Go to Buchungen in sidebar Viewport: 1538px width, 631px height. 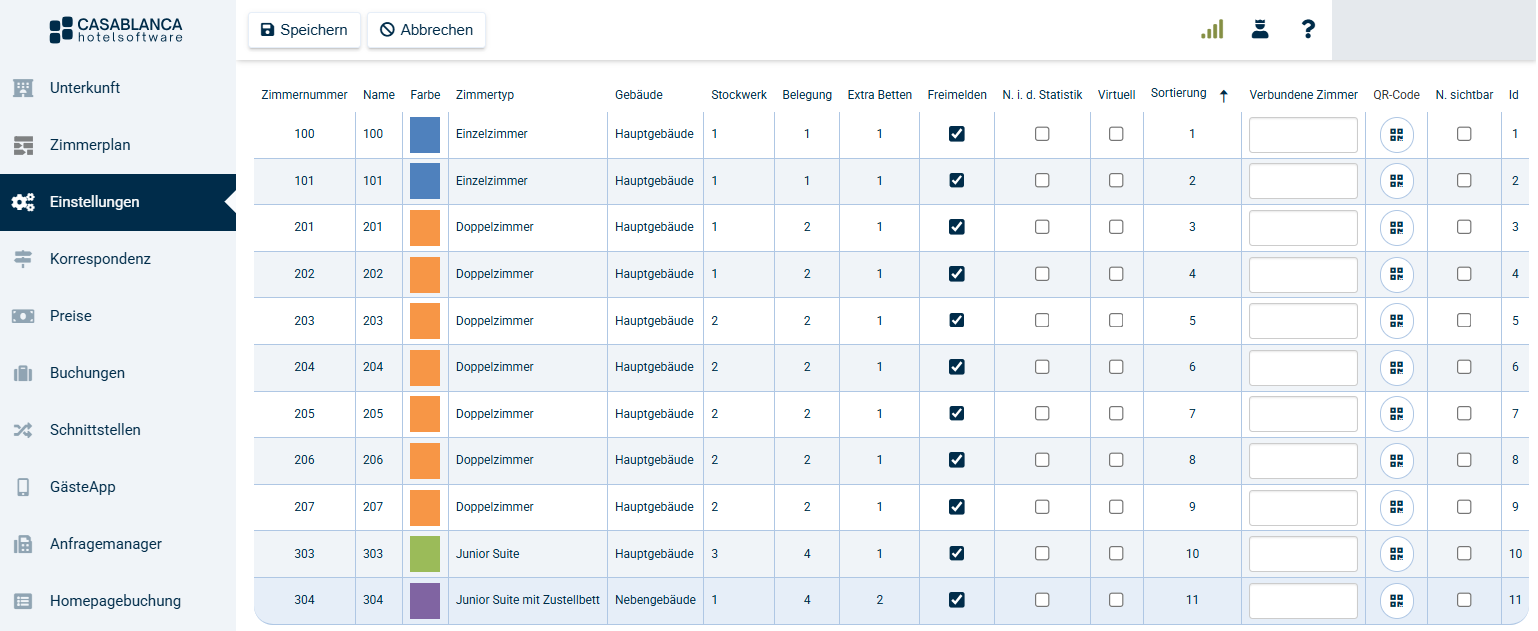87,373
